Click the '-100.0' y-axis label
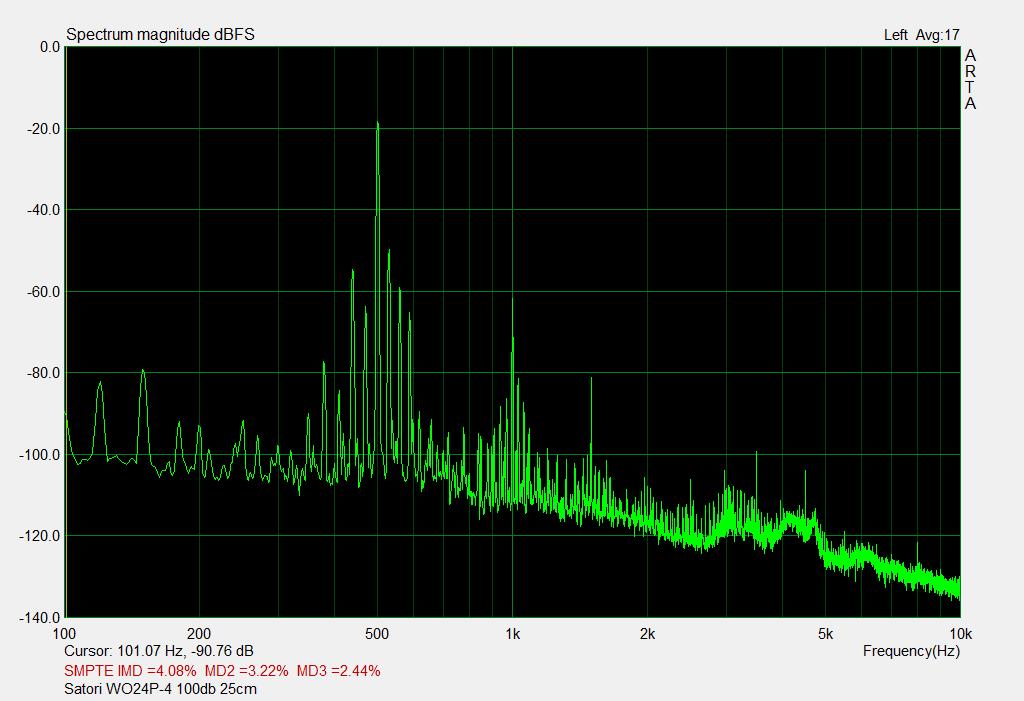 [x=36, y=455]
